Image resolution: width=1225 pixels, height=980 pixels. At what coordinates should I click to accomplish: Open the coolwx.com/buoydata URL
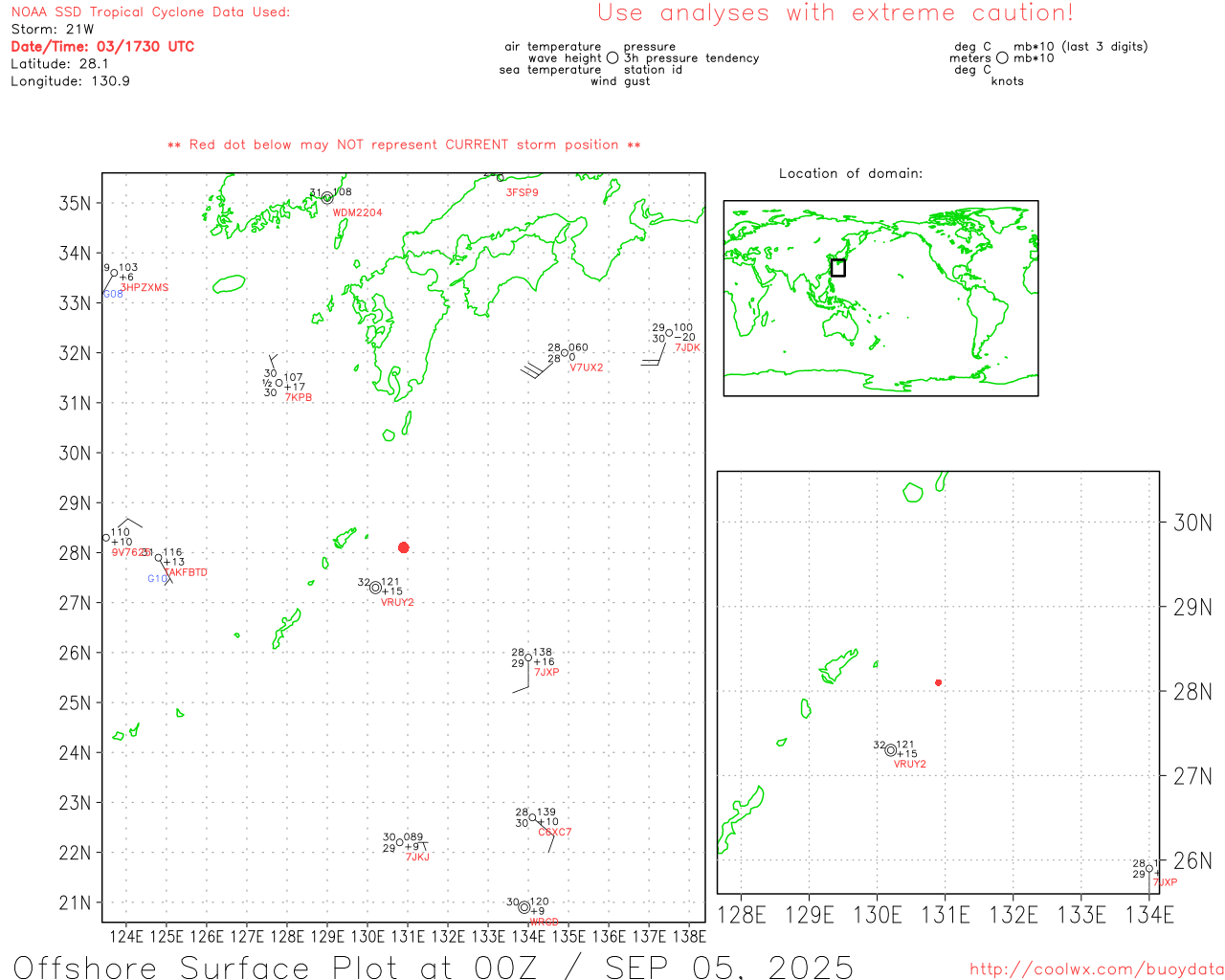click(x=1097, y=969)
